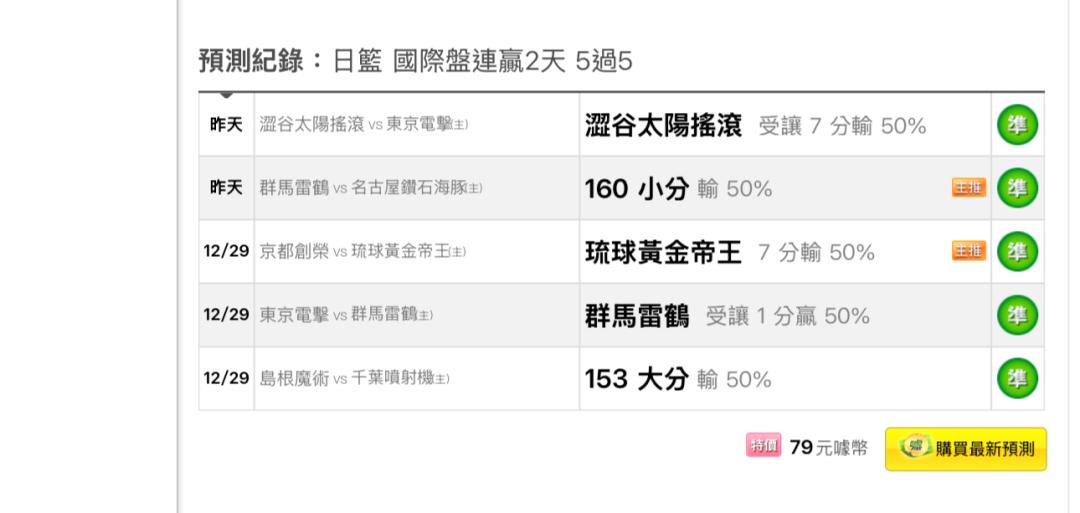
Task: Click orange 主推 badge in 160 小分 row
Action: click(969, 188)
